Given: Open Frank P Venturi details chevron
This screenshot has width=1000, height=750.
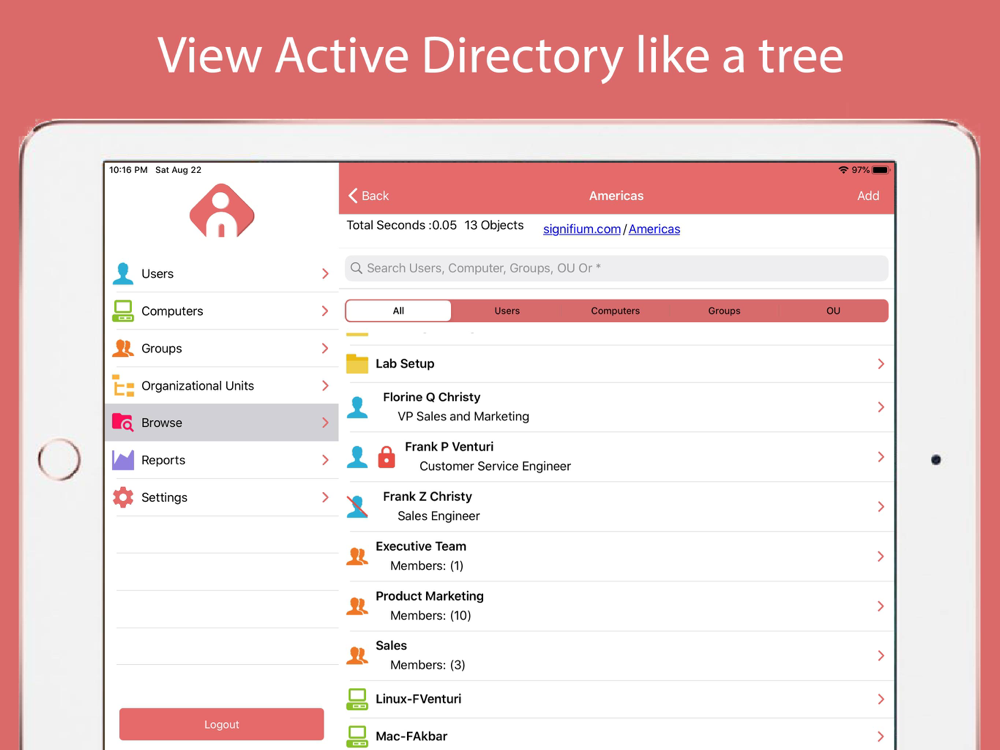Looking at the screenshot, I should pyautogui.click(x=881, y=457).
